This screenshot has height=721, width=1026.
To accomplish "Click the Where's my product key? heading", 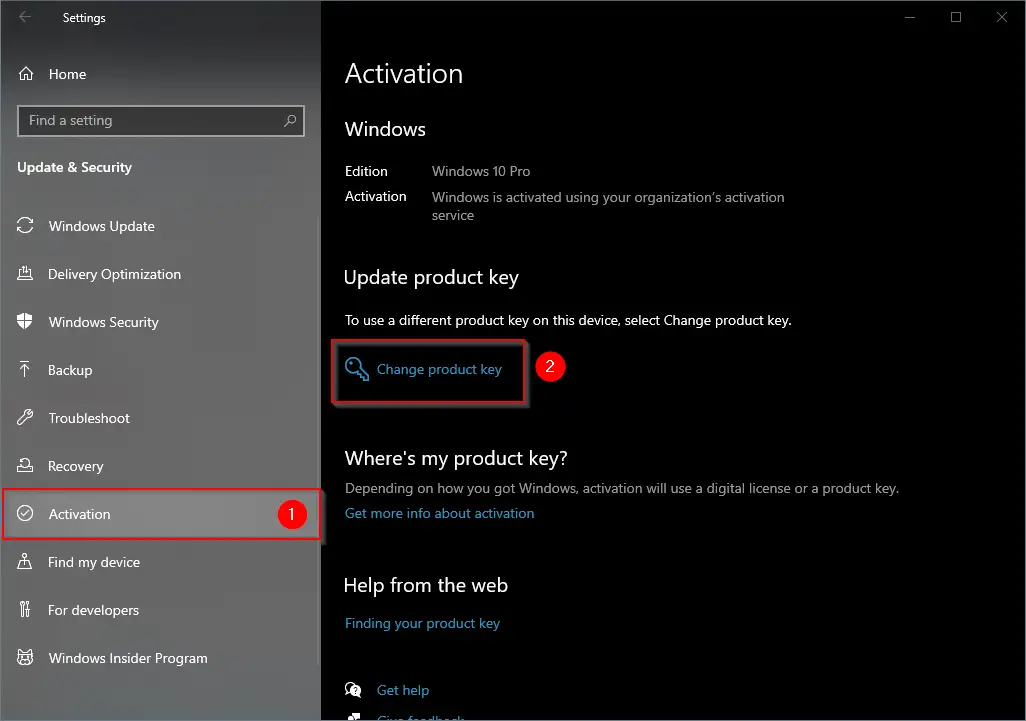I will pyautogui.click(x=456, y=458).
